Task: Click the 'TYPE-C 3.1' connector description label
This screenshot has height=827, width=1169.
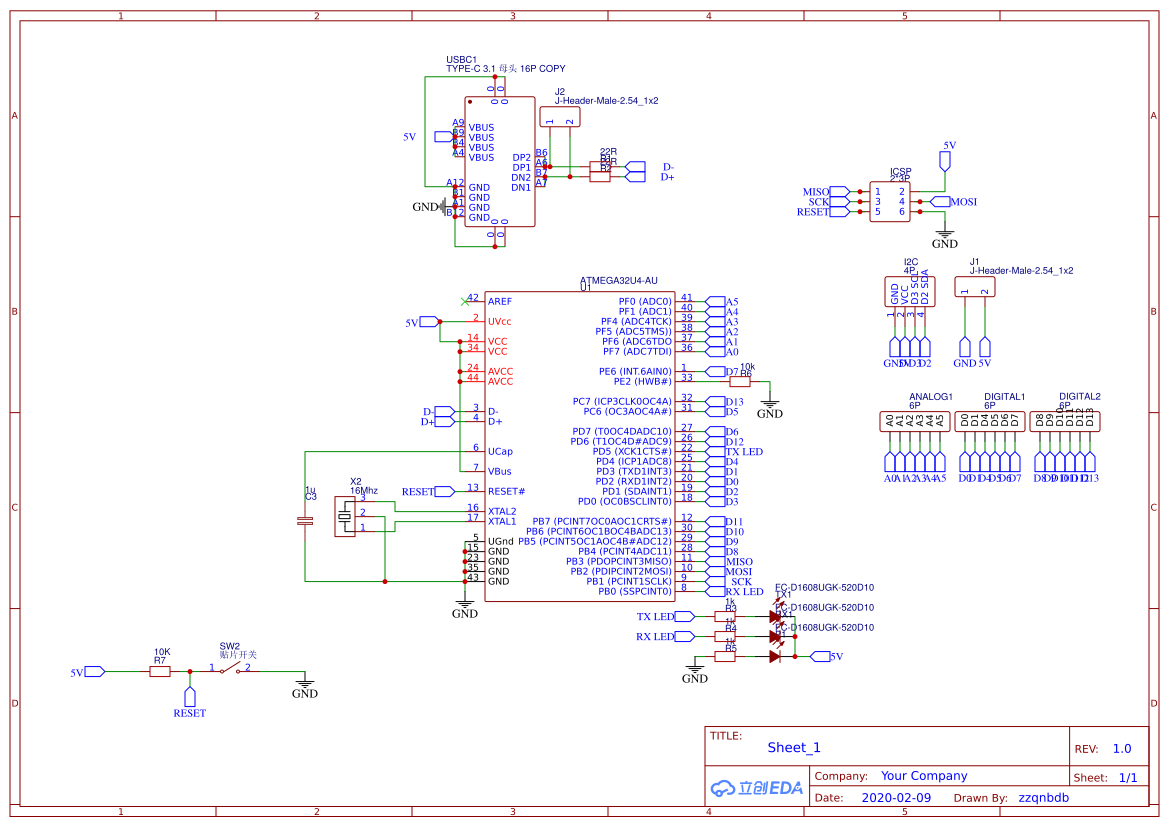Action: pos(505,69)
